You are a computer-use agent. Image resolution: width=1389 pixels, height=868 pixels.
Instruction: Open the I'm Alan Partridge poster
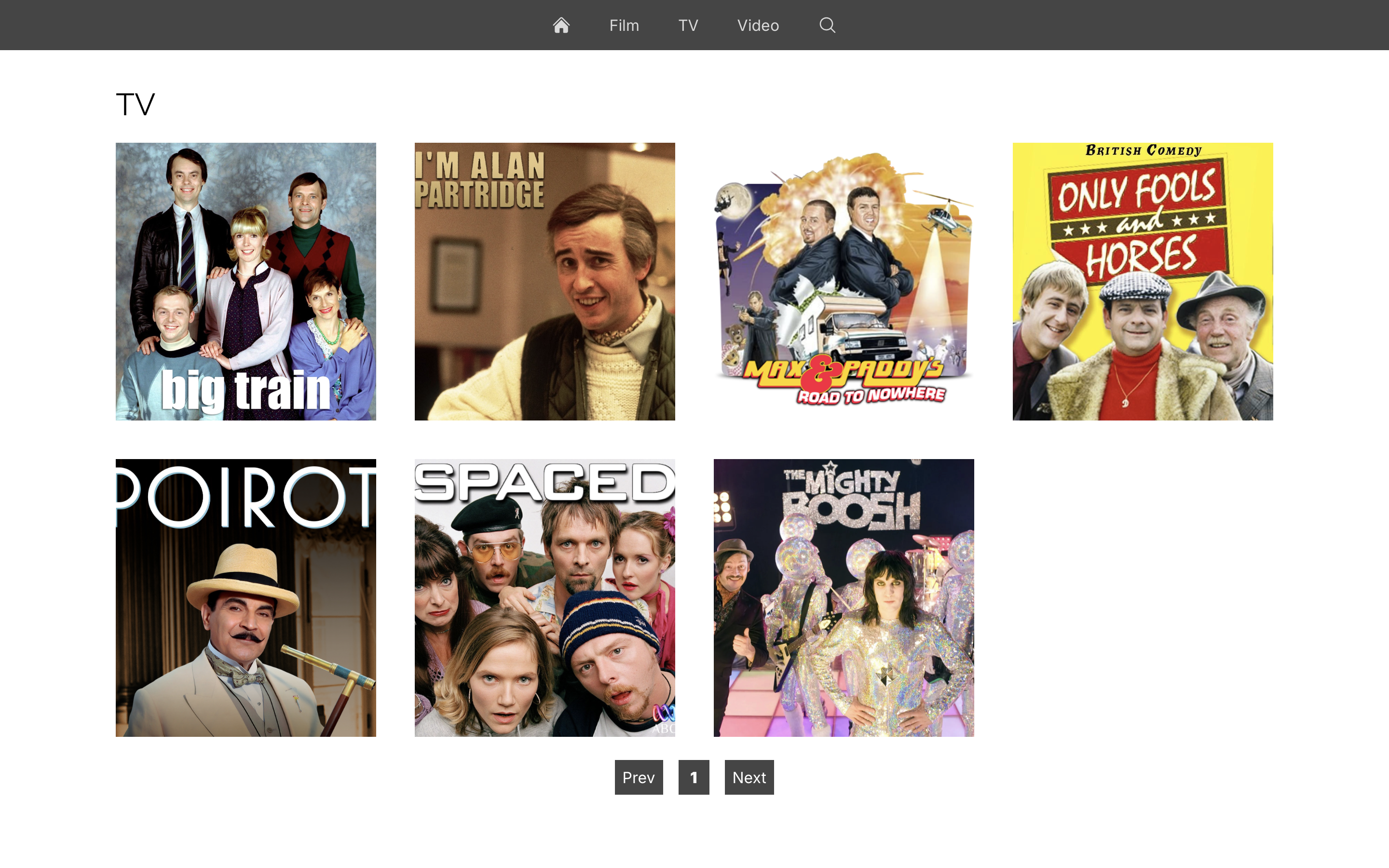[545, 281]
